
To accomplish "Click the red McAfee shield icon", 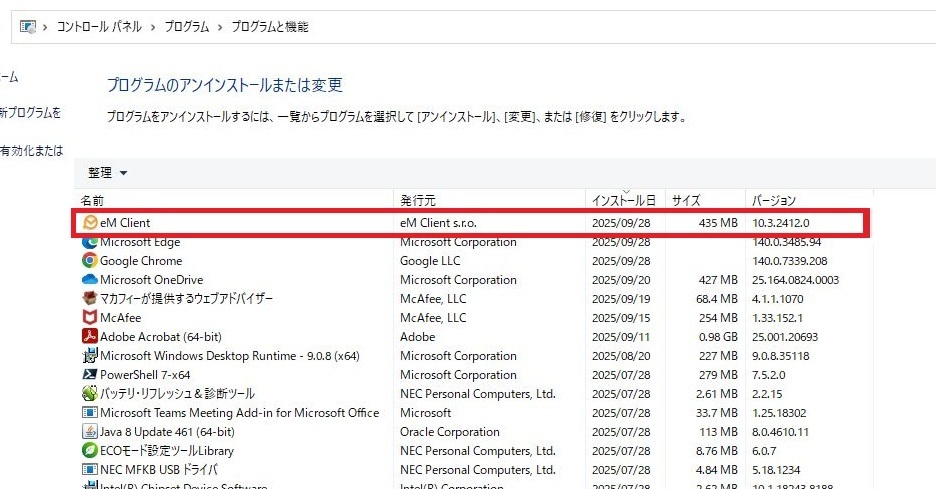I will [x=90, y=318].
